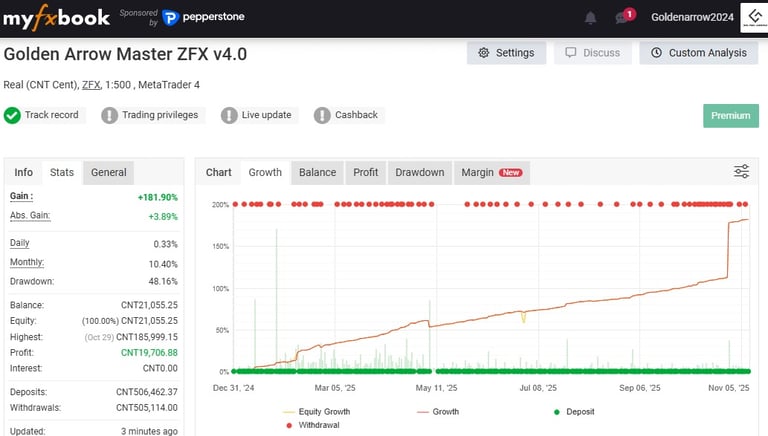Open the notifications bell
The height and width of the screenshot is (436, 768).
[x=591, y=18]
